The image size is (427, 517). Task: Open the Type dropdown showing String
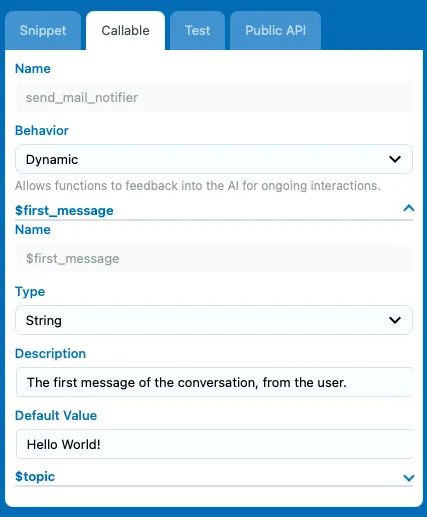coord(214,320)
